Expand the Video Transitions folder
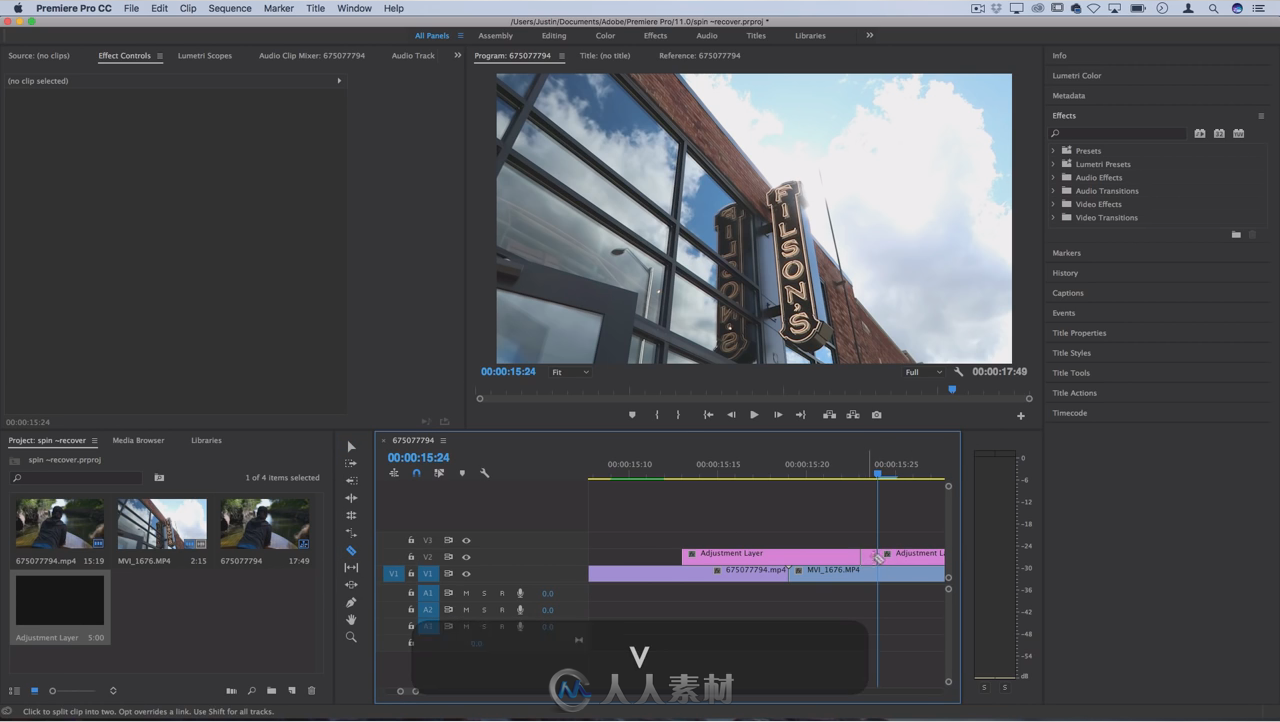The image size is (1280, 722). pyautogui.click(x=1053, y=218)
